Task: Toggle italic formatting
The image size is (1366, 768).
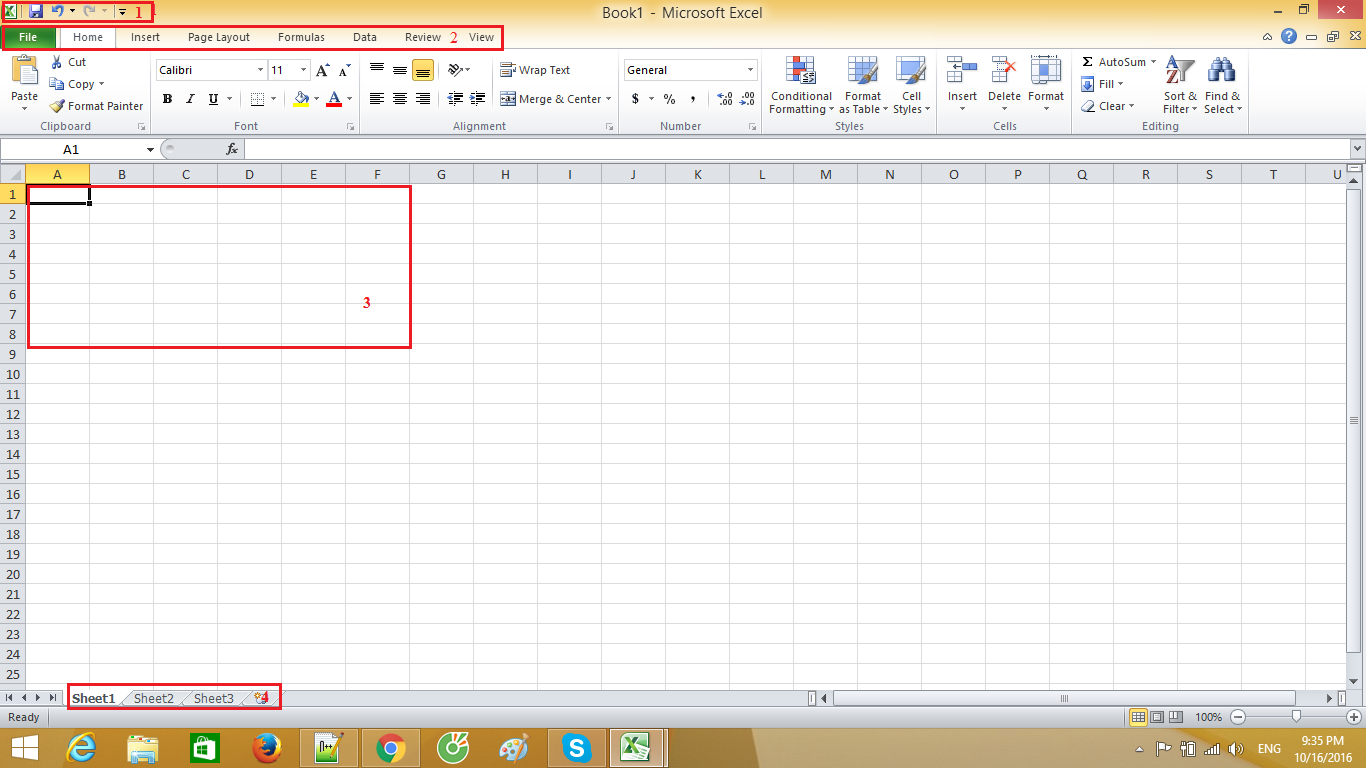Action: click(x=190, y=99)
